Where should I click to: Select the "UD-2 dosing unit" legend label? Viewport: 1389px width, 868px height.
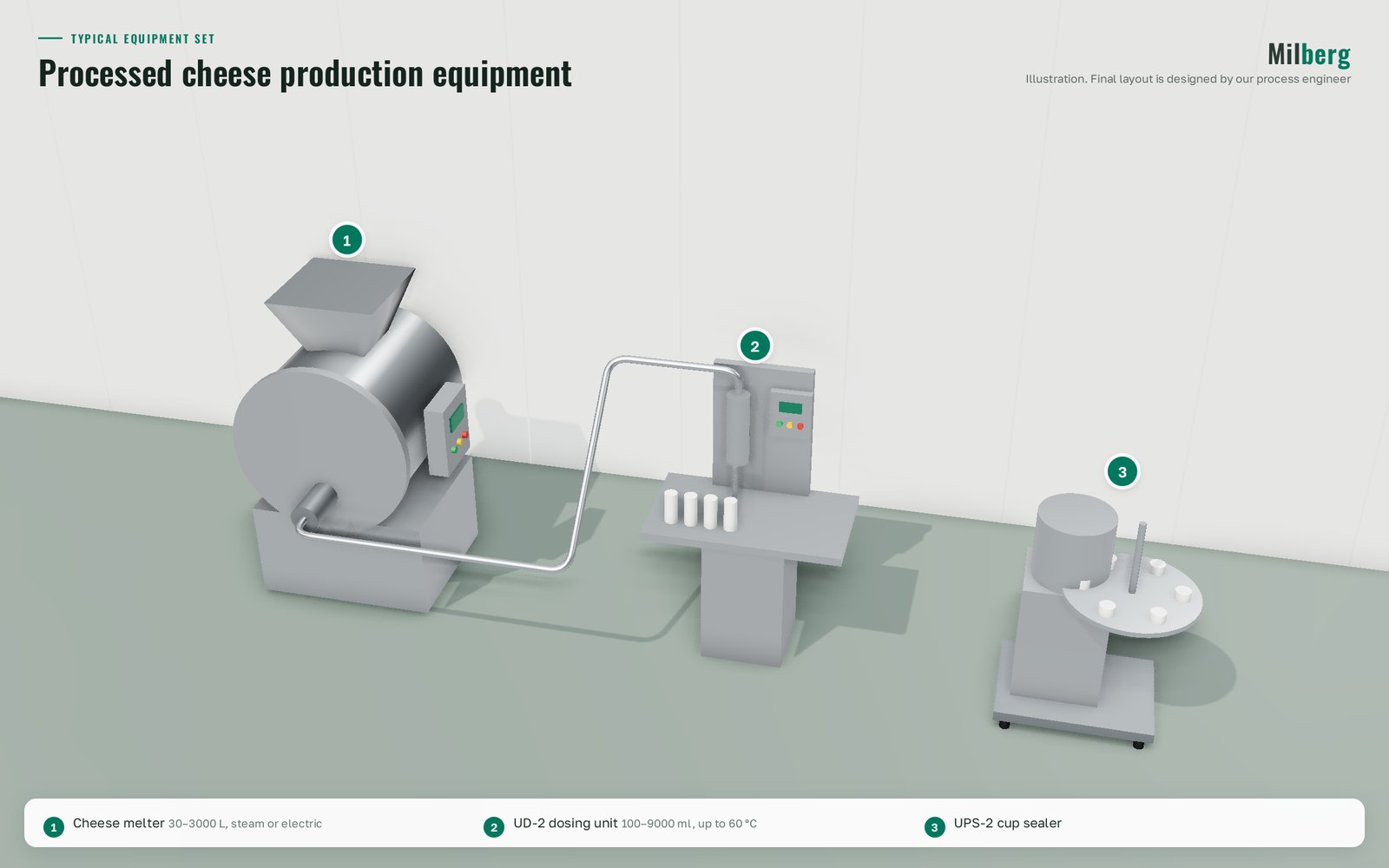tap(565, 823)
